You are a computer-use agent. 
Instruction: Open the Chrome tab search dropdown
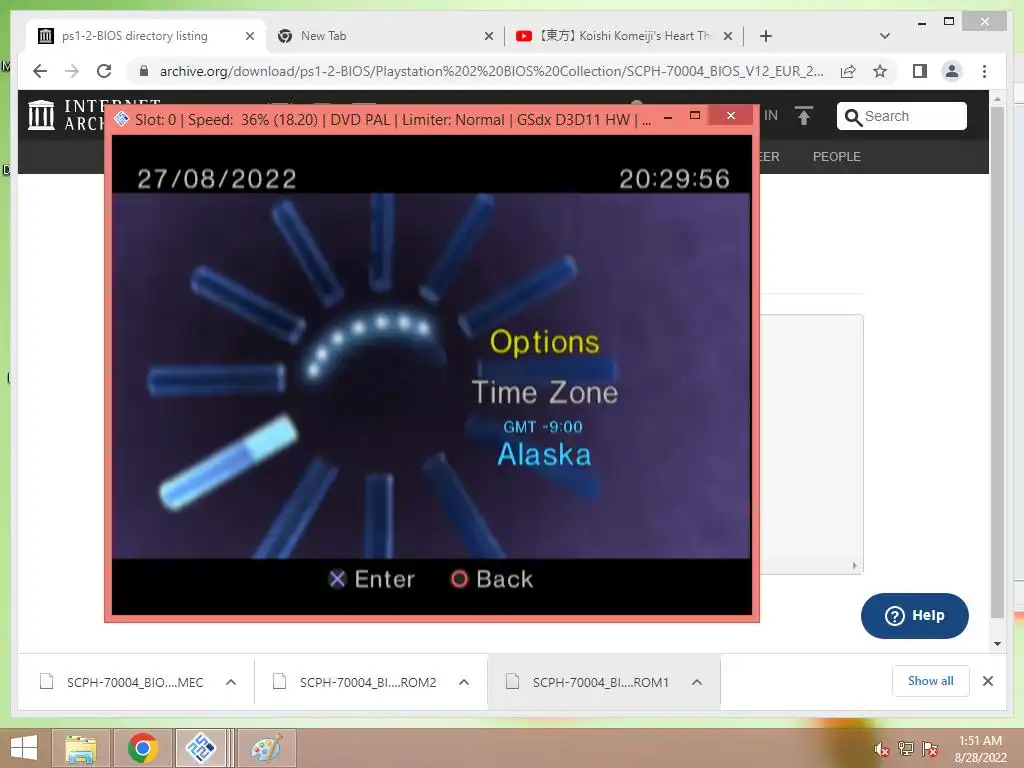coord(884,36)
